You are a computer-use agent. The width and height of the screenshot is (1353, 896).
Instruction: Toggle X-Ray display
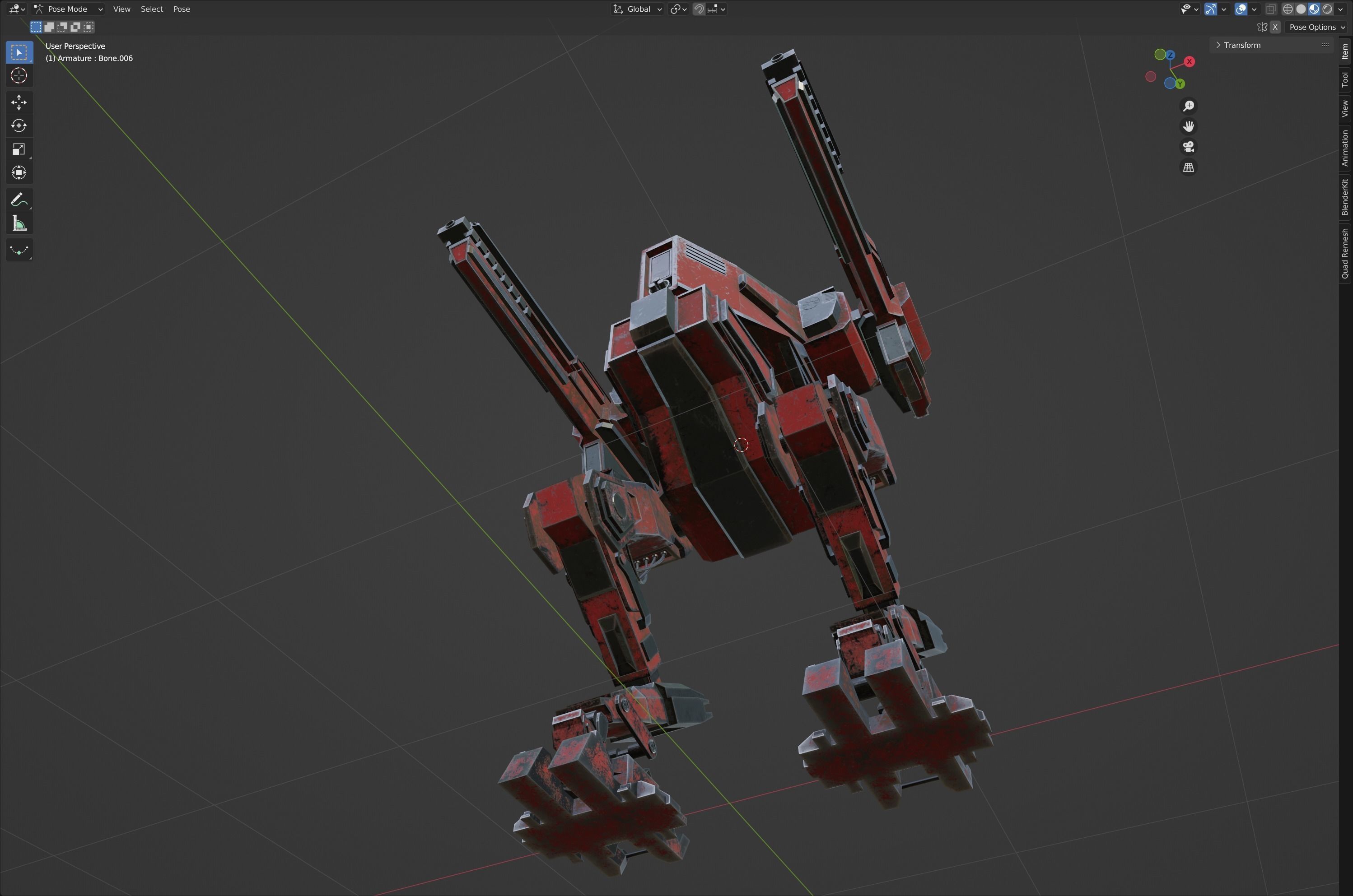click(1271, 9)
